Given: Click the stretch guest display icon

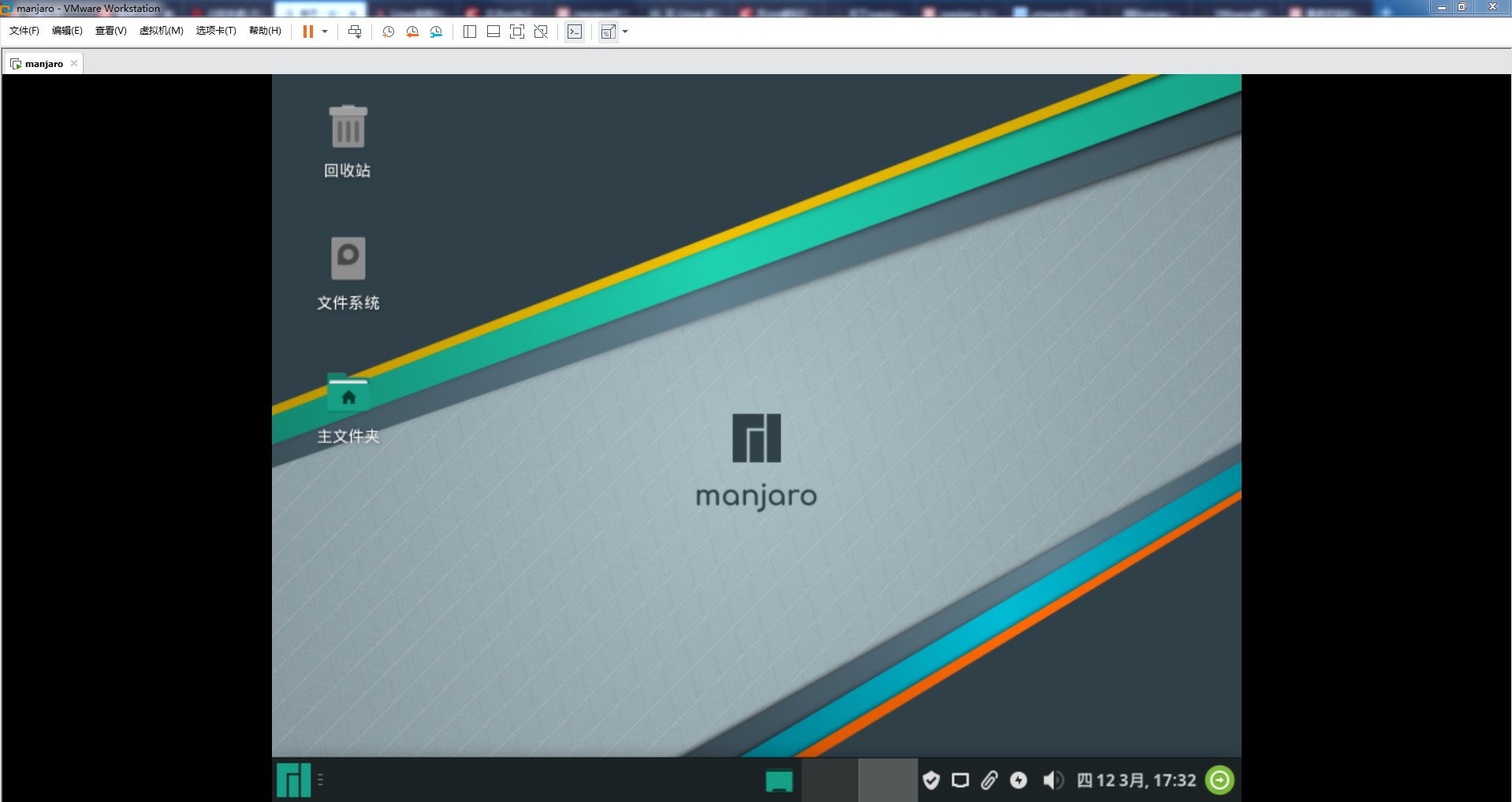Looking at the screenshot, I should (608, 32).
